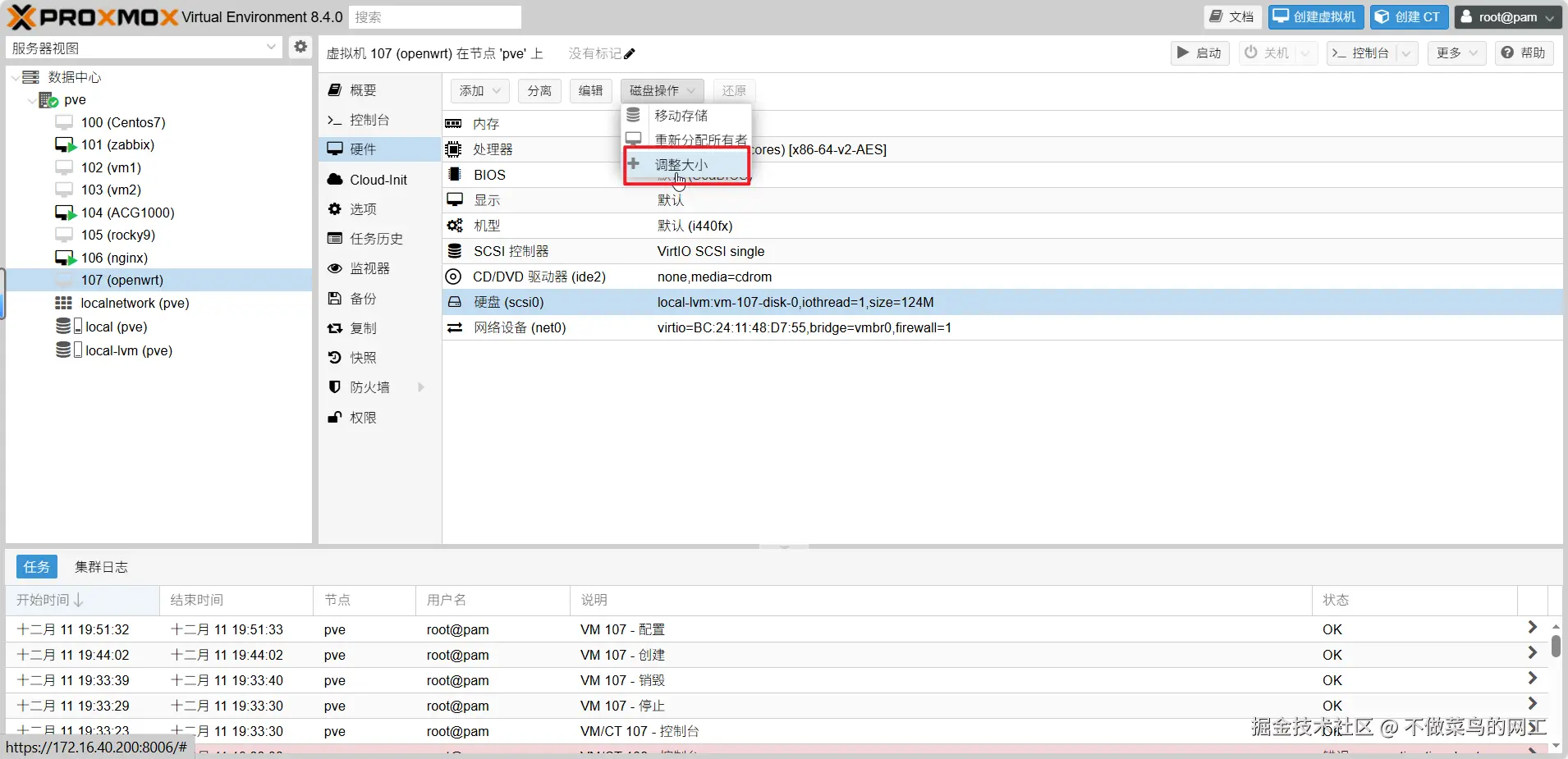Open the 备份 backup section
The width and height of the screenshot is (1568, 759).
pos(380,299)
